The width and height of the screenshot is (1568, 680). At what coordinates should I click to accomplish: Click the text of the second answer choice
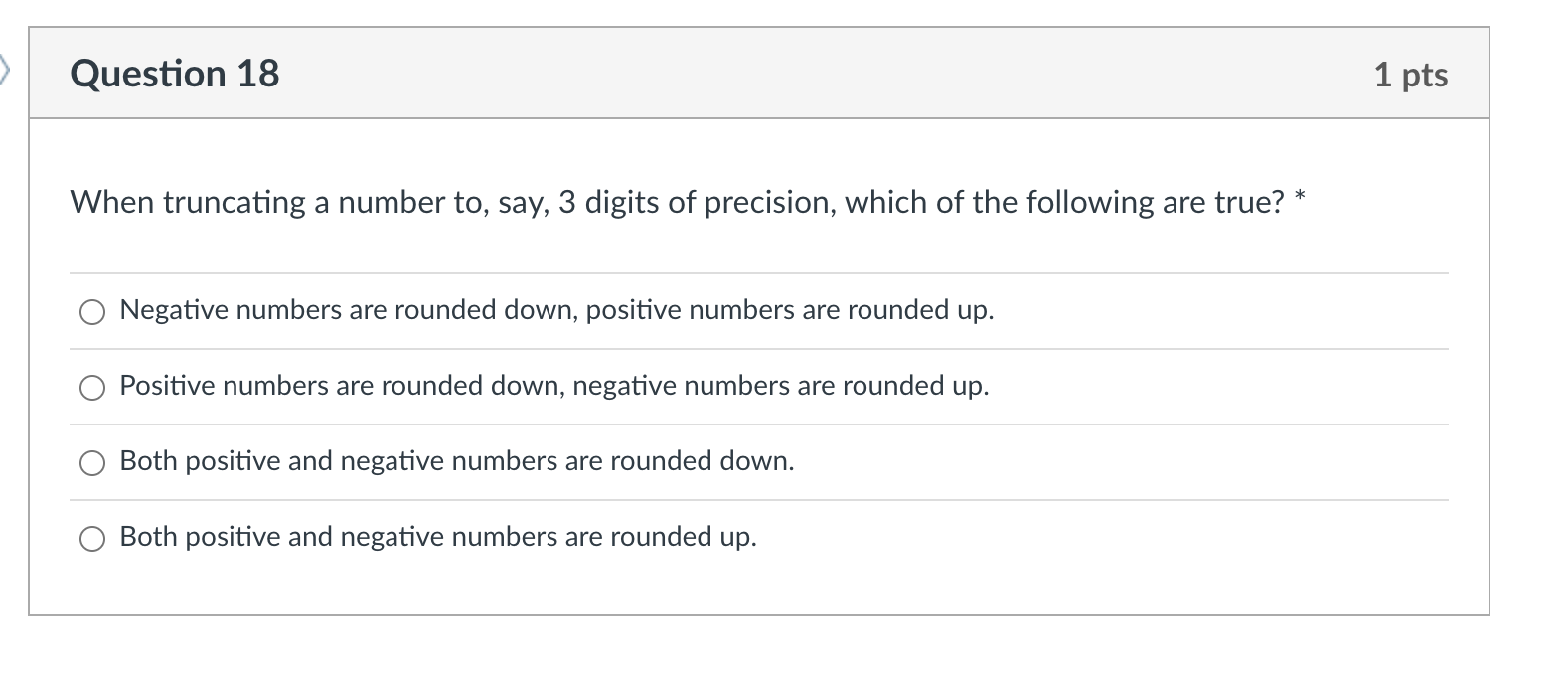click(553, 386)
